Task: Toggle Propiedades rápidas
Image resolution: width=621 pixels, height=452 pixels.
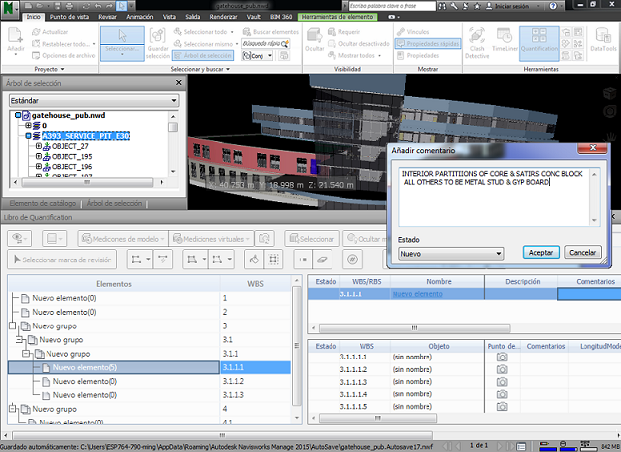Action: (428, 44)
